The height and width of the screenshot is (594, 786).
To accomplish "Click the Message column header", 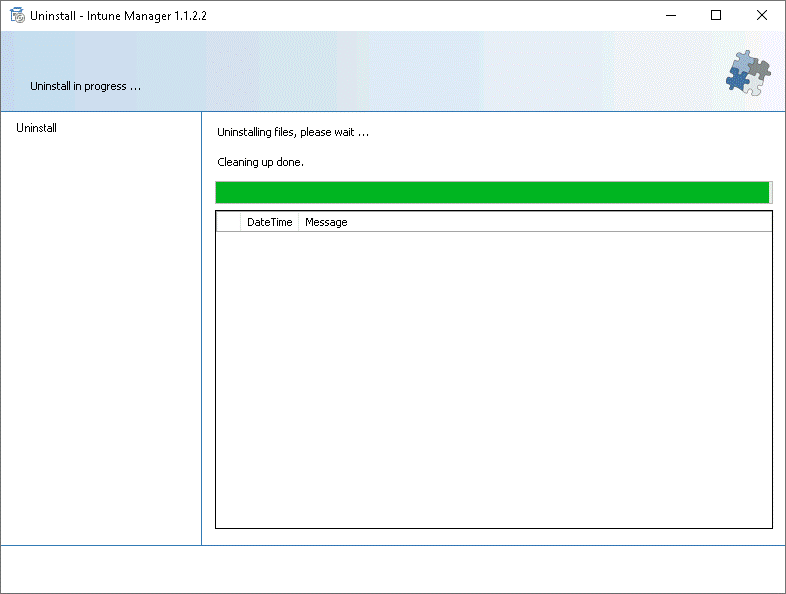I will 535,222.
